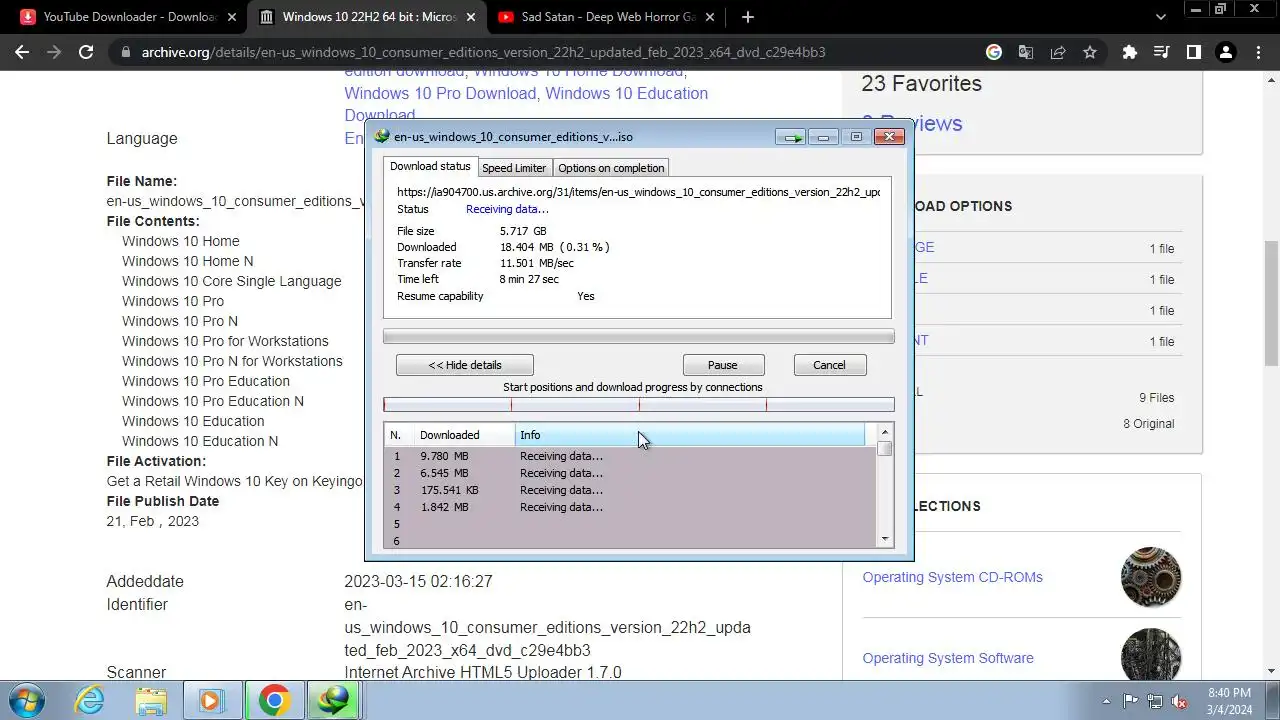The height and width of the screenshot is (720, 1280).
Task: Click the connections list scroll down arrow
Action: 885,540
